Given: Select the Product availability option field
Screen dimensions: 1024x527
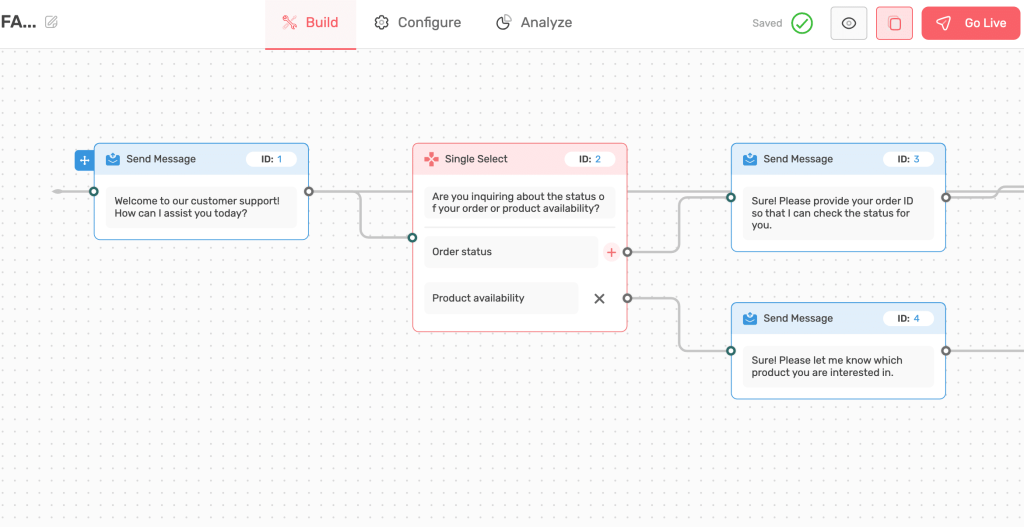Looking at the screenshot, I should 500,298.
